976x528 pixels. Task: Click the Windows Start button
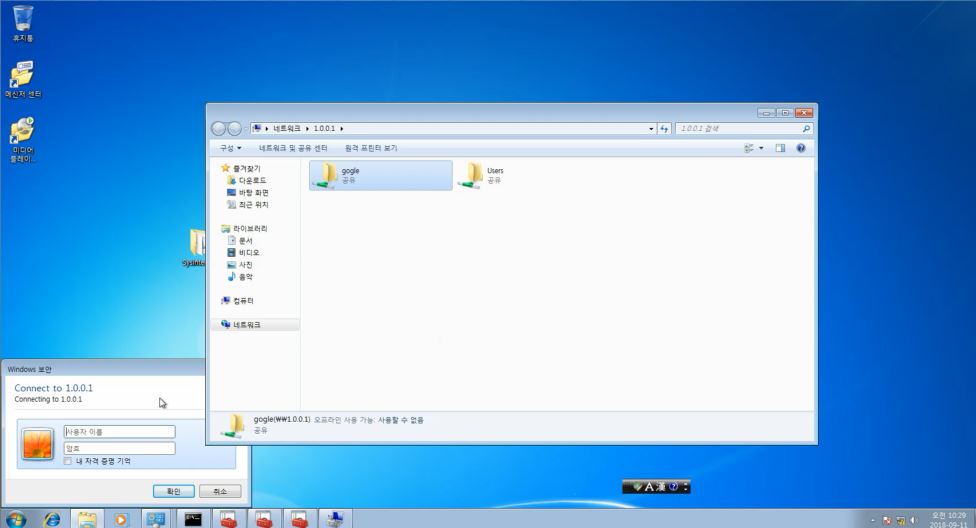[x=16, y=519]
